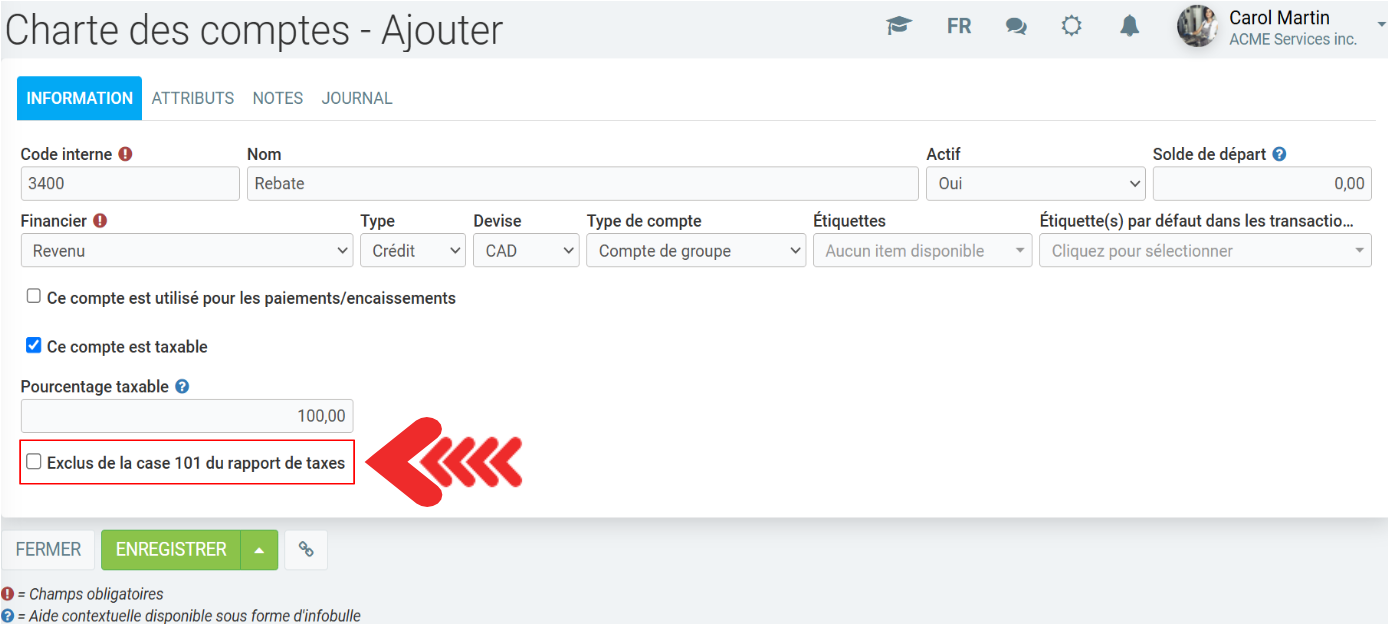Screen dimensions: 1388x624
Task: Expand the Enregistrer split-button arrow
Action: click(x=259, y=550)
